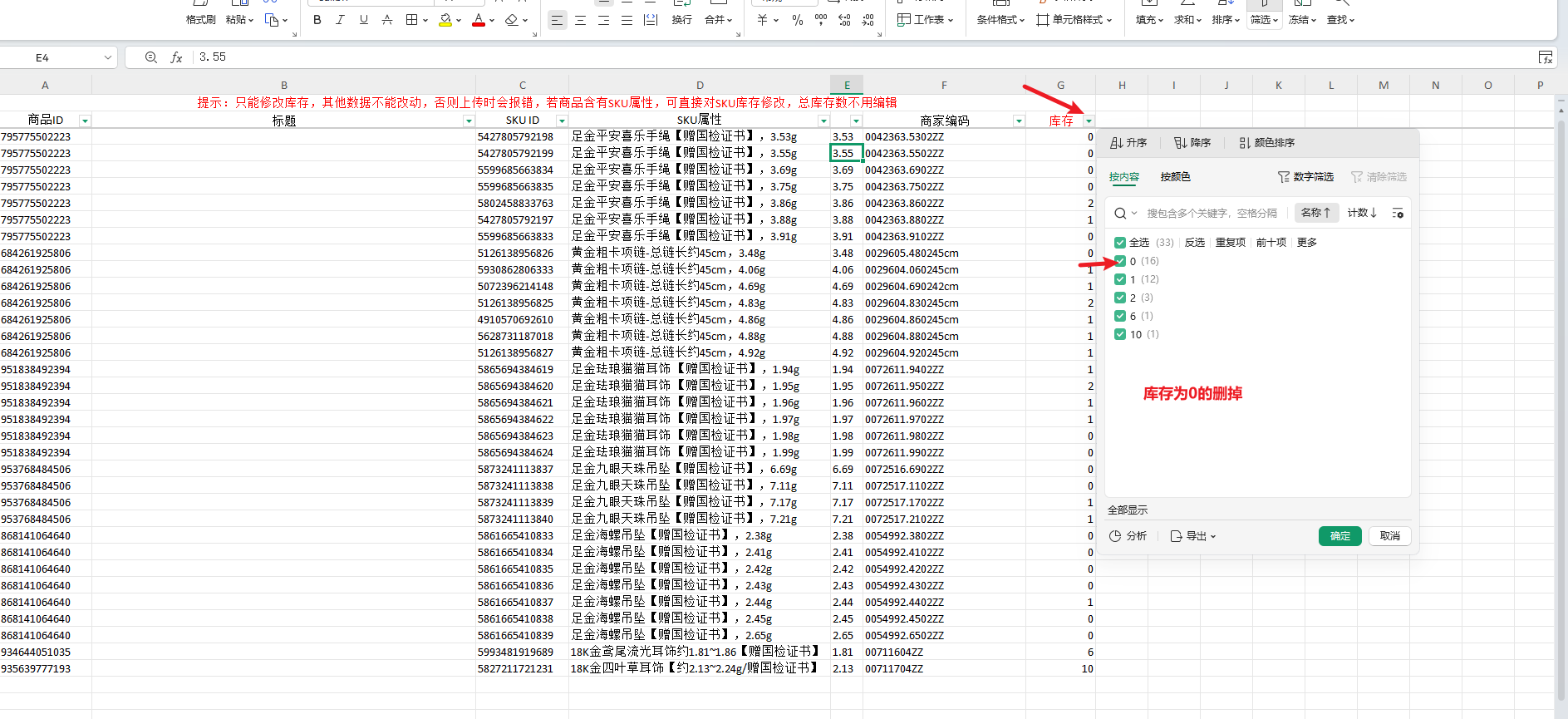
Task: Click the strikethrough text icon
Action: point(386,20)
